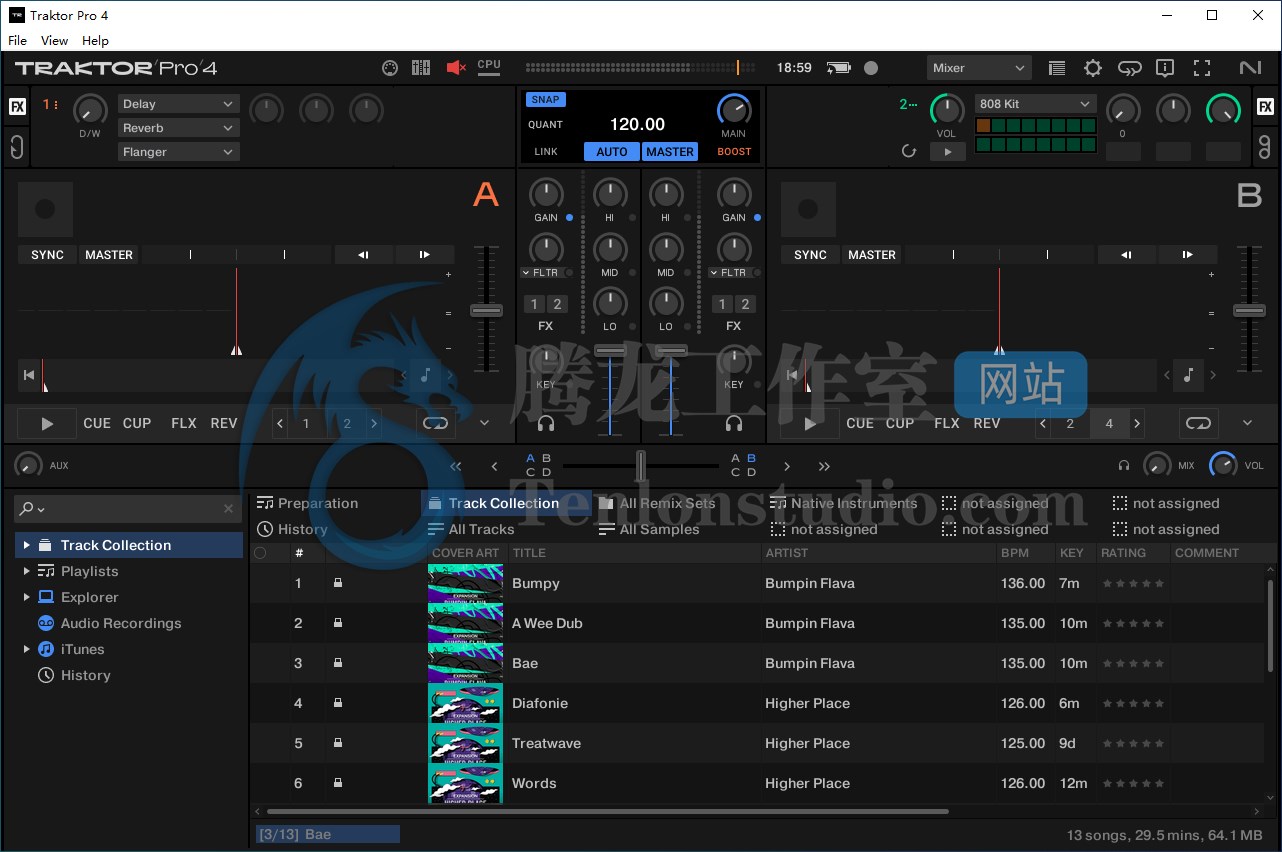Open channel A FLTR type dropdown

tap(526, 273)
